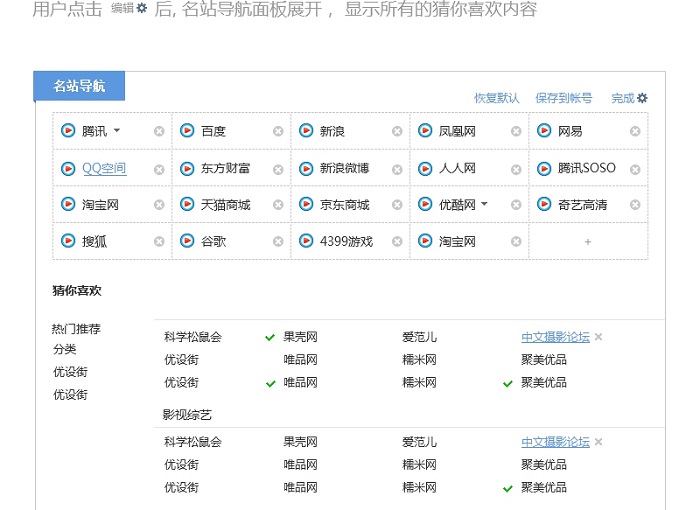Click the 保存到帐号 link
Screen dimensions: 700x510
pos(564,98)
